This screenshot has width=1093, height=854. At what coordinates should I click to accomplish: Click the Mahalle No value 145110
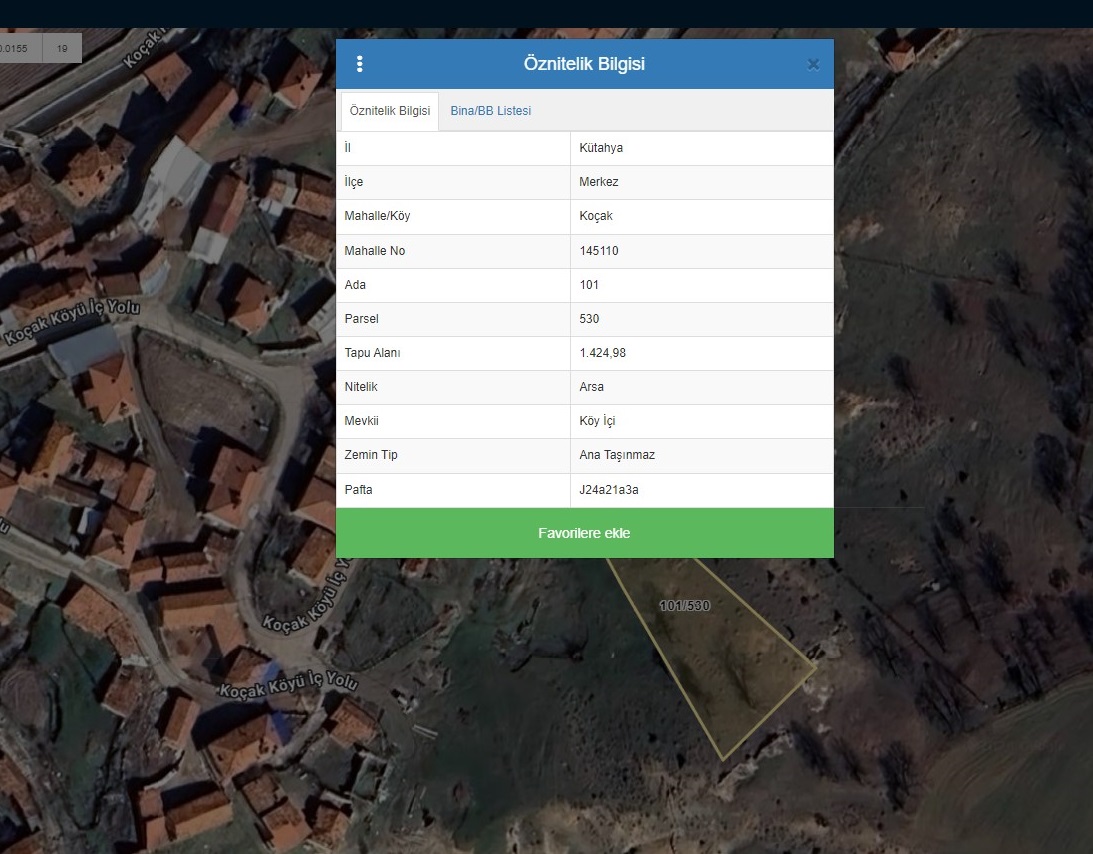point(599,251)
